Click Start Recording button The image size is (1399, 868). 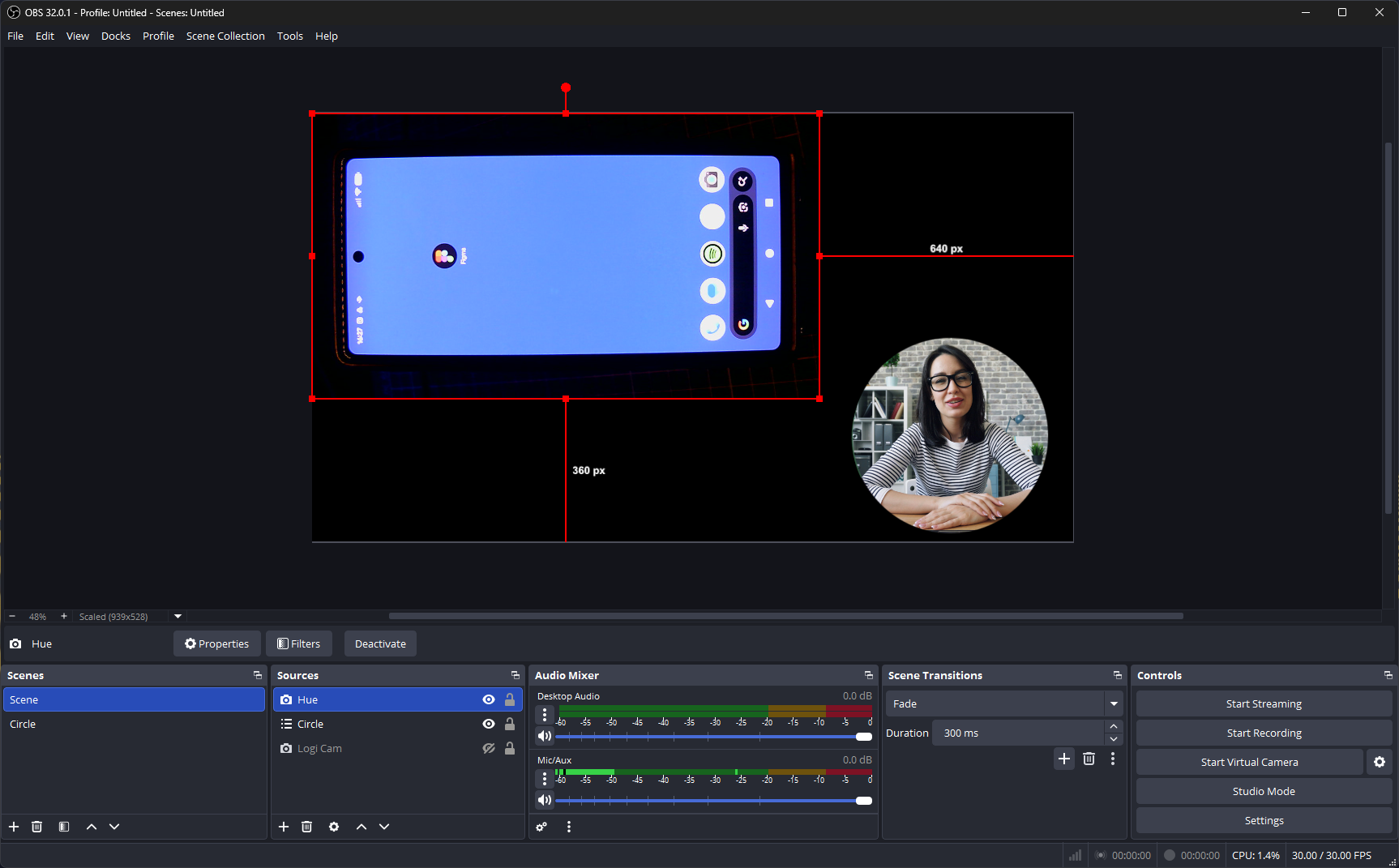tap(1263, 733)
